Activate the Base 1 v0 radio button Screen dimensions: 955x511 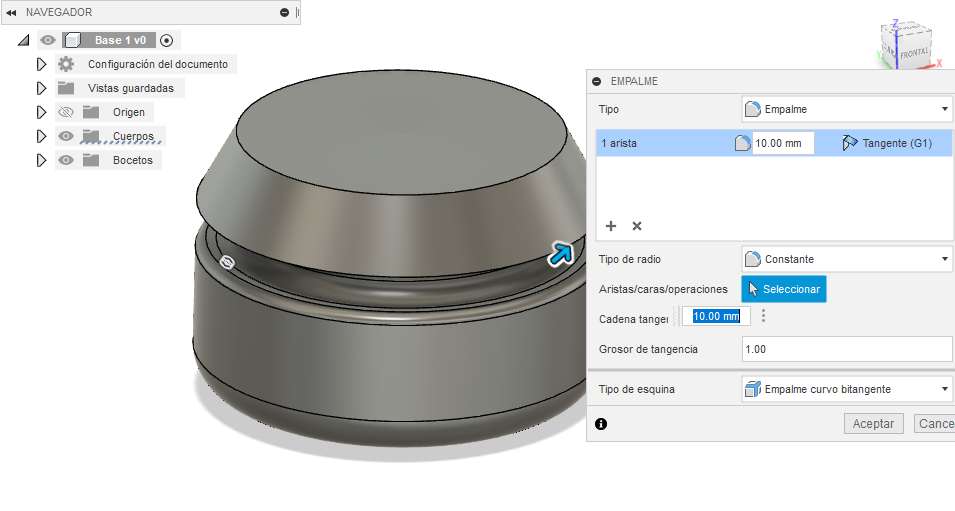[x=166, y=40]
